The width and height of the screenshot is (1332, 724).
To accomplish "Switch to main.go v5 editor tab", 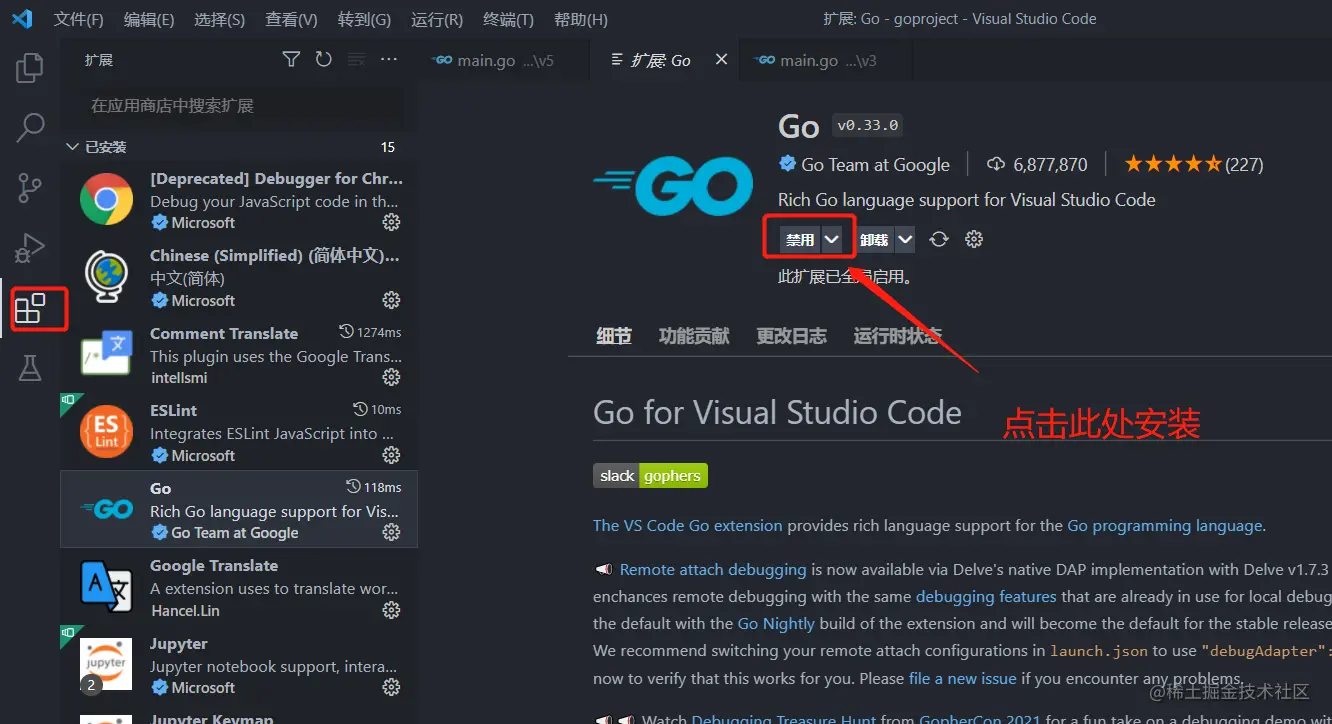I will coord(503,60).
